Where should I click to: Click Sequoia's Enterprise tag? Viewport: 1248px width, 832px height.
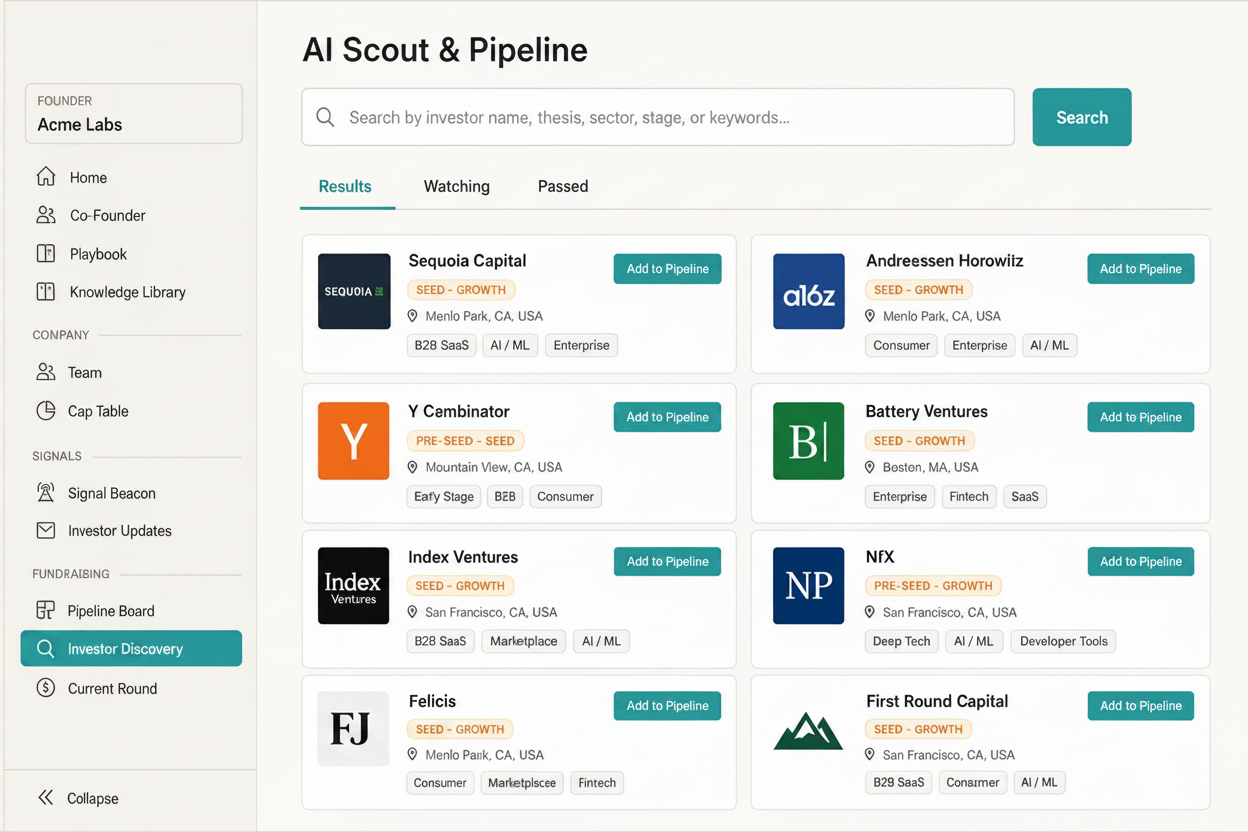(x=581, y=345)
